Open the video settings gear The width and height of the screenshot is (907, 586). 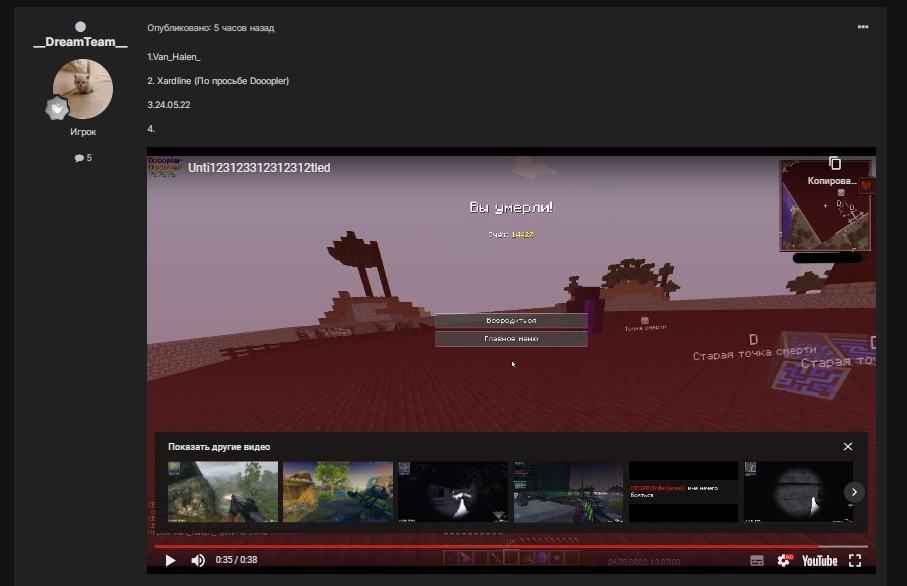coord(784,561)
